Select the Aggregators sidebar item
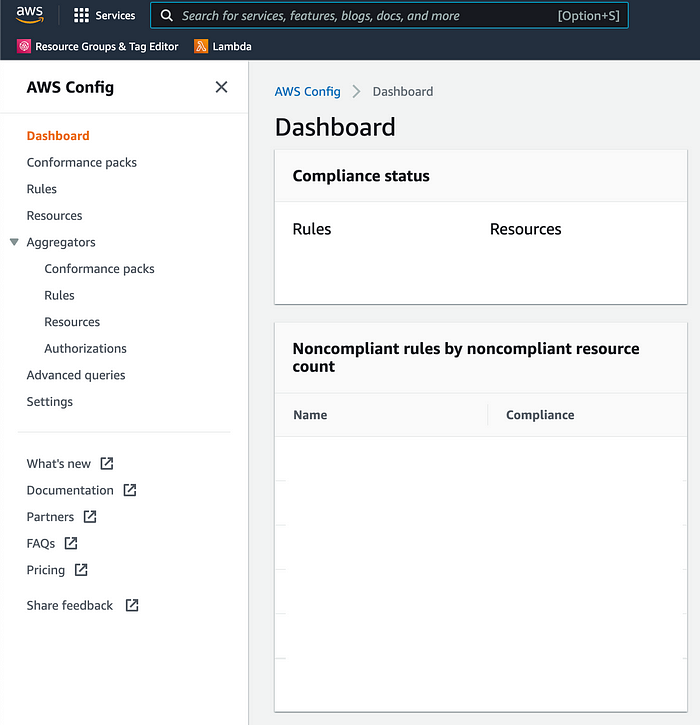 pyautogui.click(x=61, y=243)
